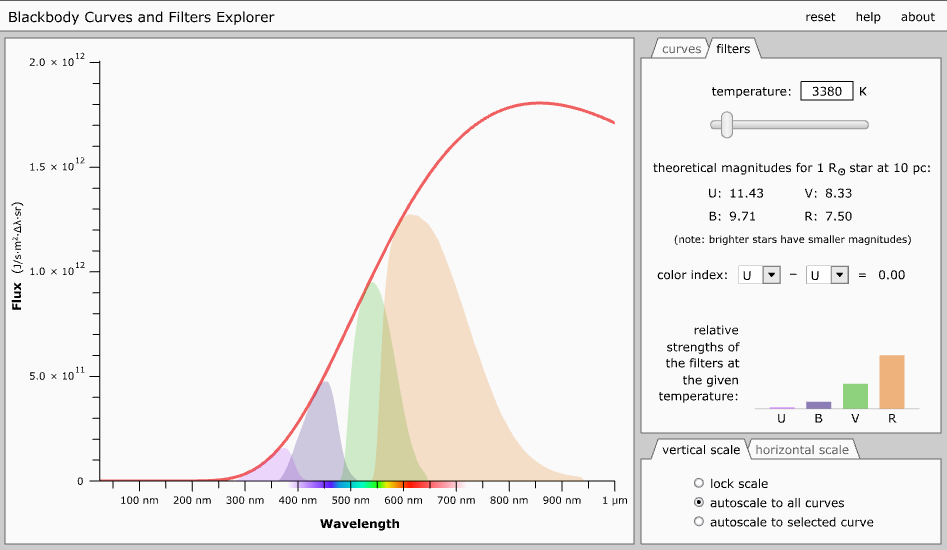
Task: Click the reset link in header
Action: 820,17
